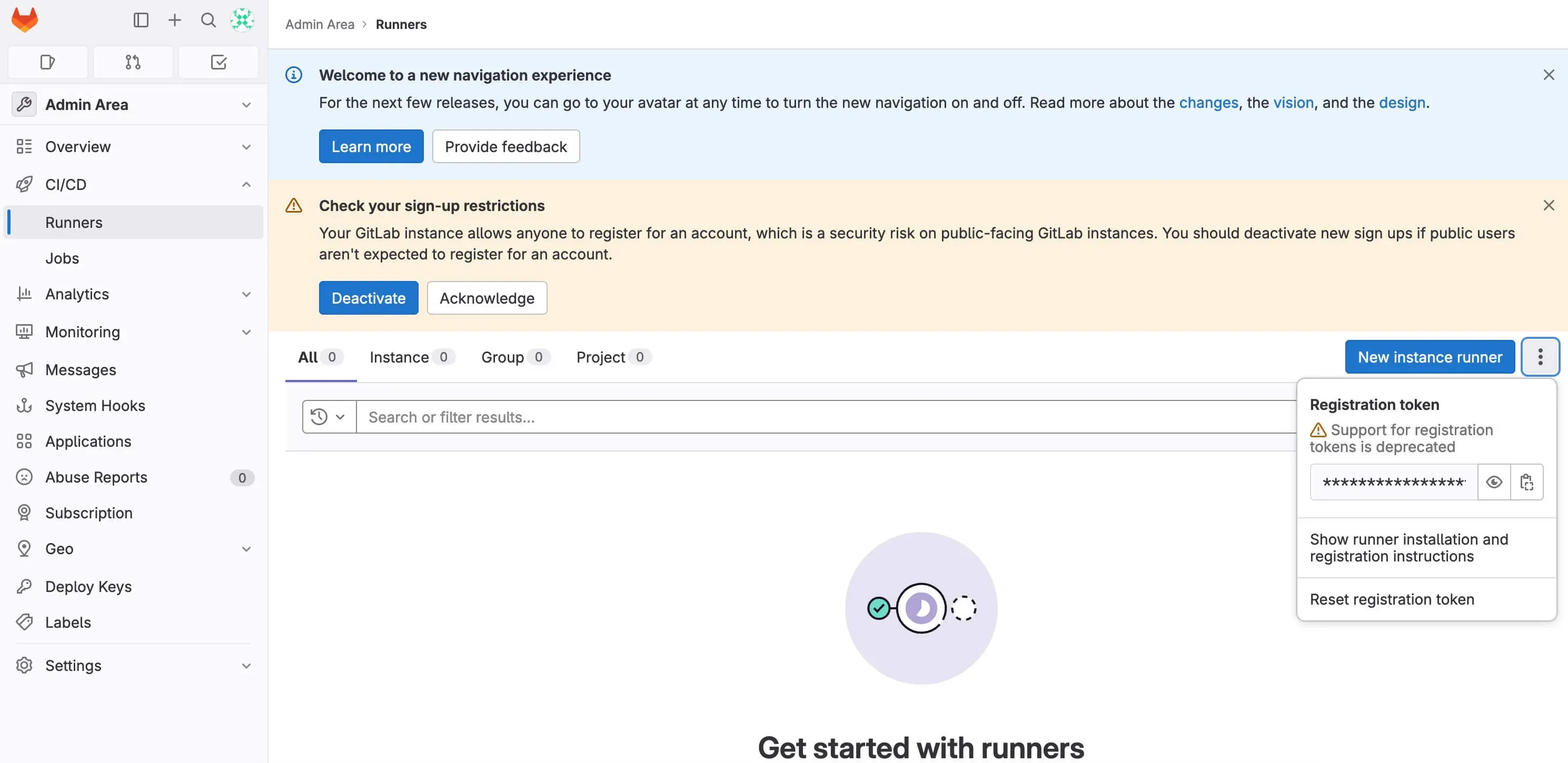Image resolution: width=1568 pixels, height=763 pixels.
Task: Expand the Analytics section chevron
Action: pyautogui.click(x=246, y=294)
